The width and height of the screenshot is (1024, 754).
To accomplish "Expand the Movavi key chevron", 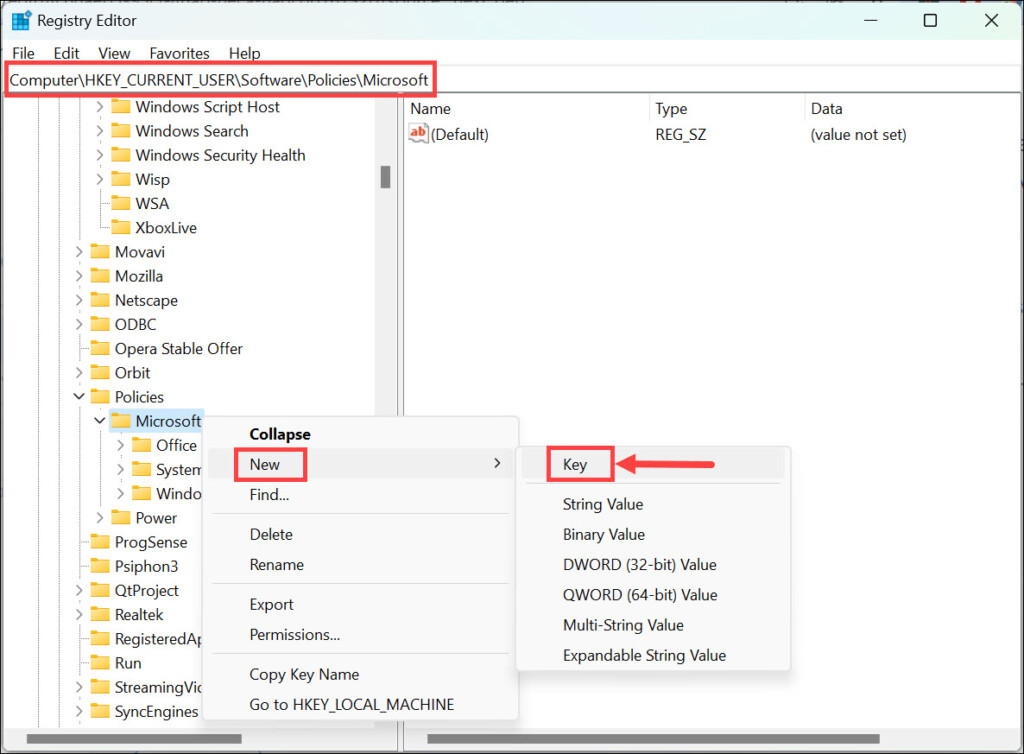I will (x=79, y=252).
